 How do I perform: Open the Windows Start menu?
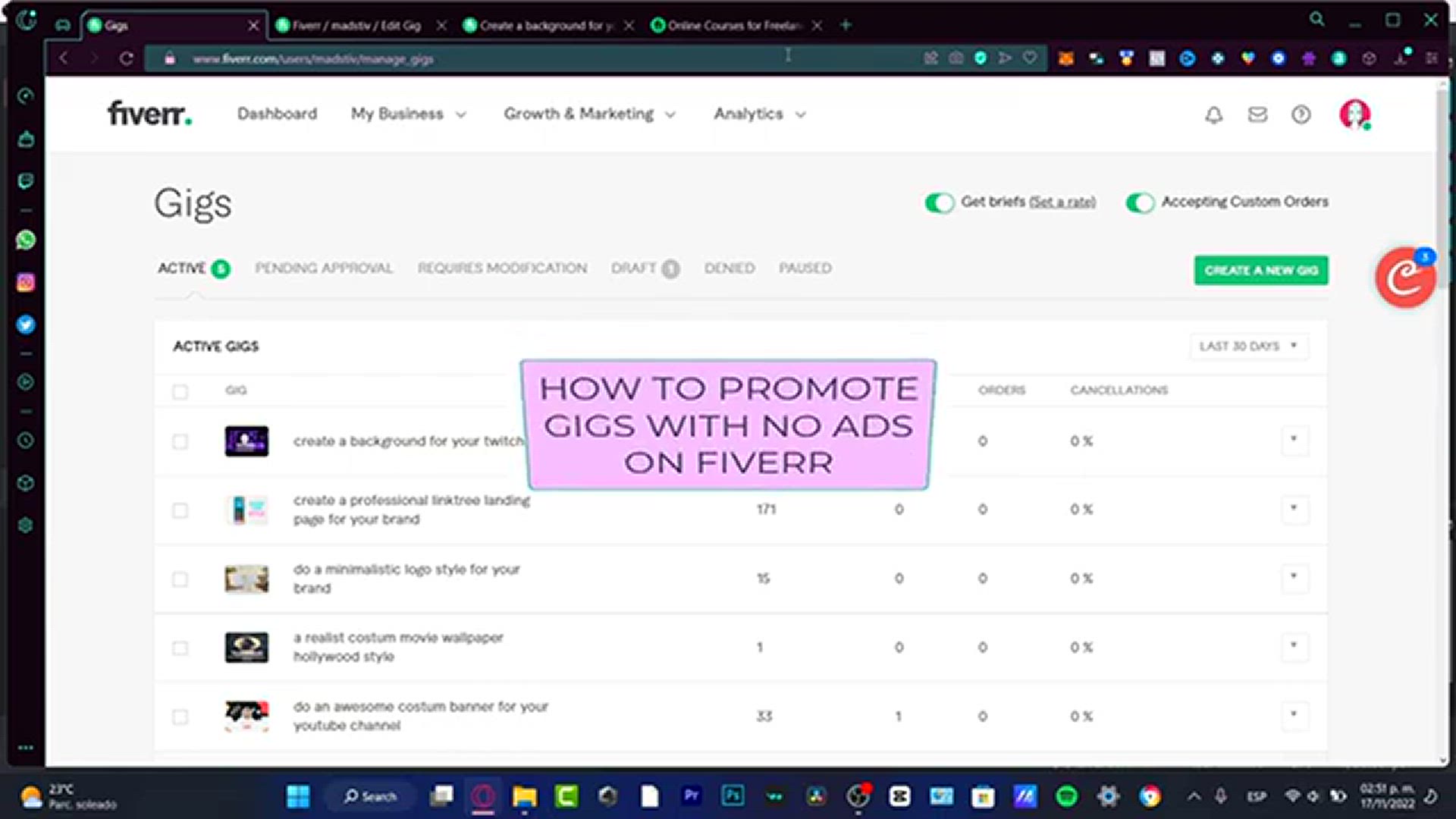click(298, 796)
